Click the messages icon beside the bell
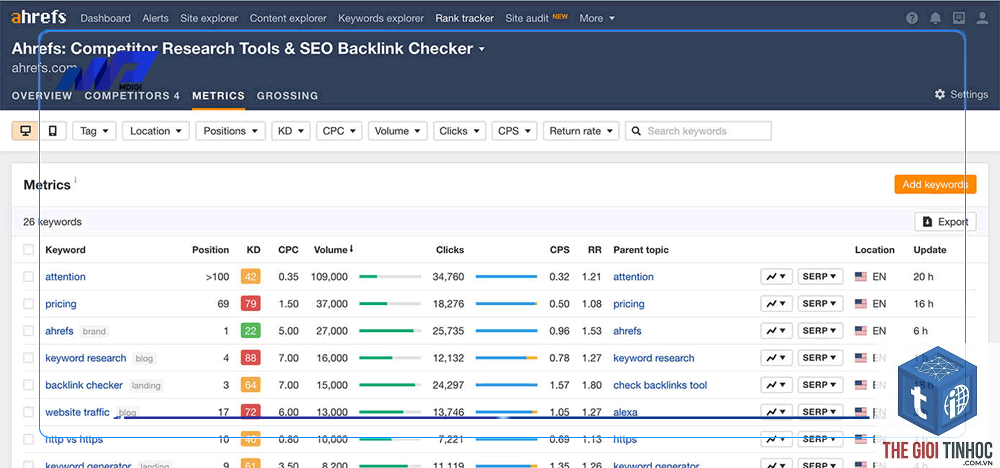Screen dimensions: 1000x468 pyautogui.click(x=959, y=18)
